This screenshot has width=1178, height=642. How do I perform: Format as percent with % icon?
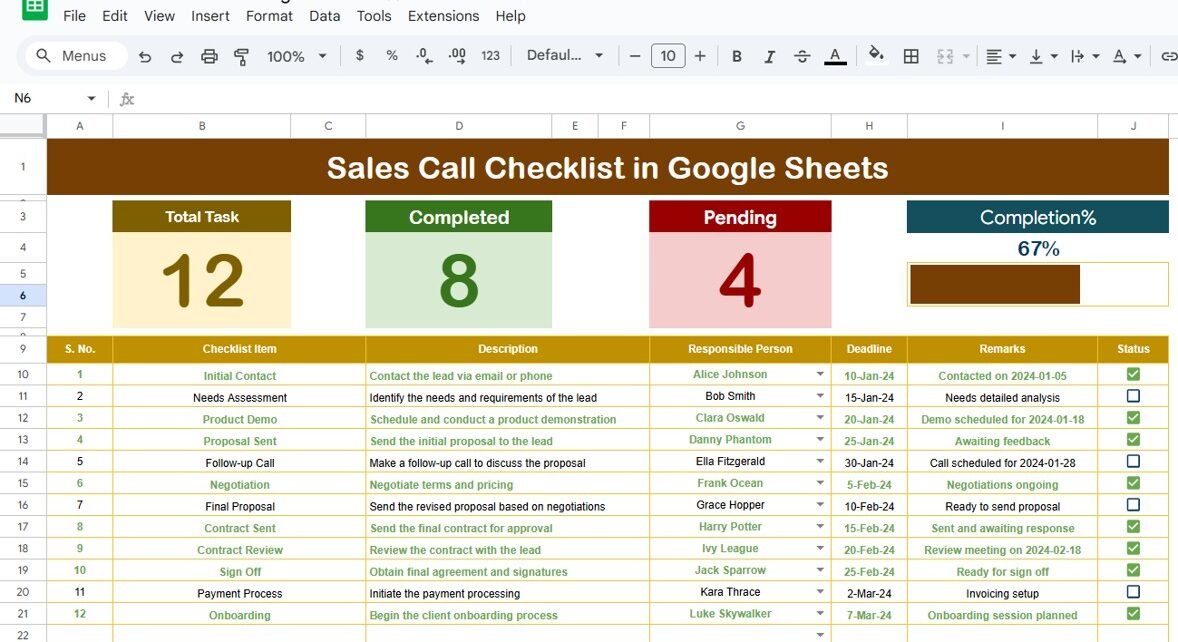tap(391, 56)
